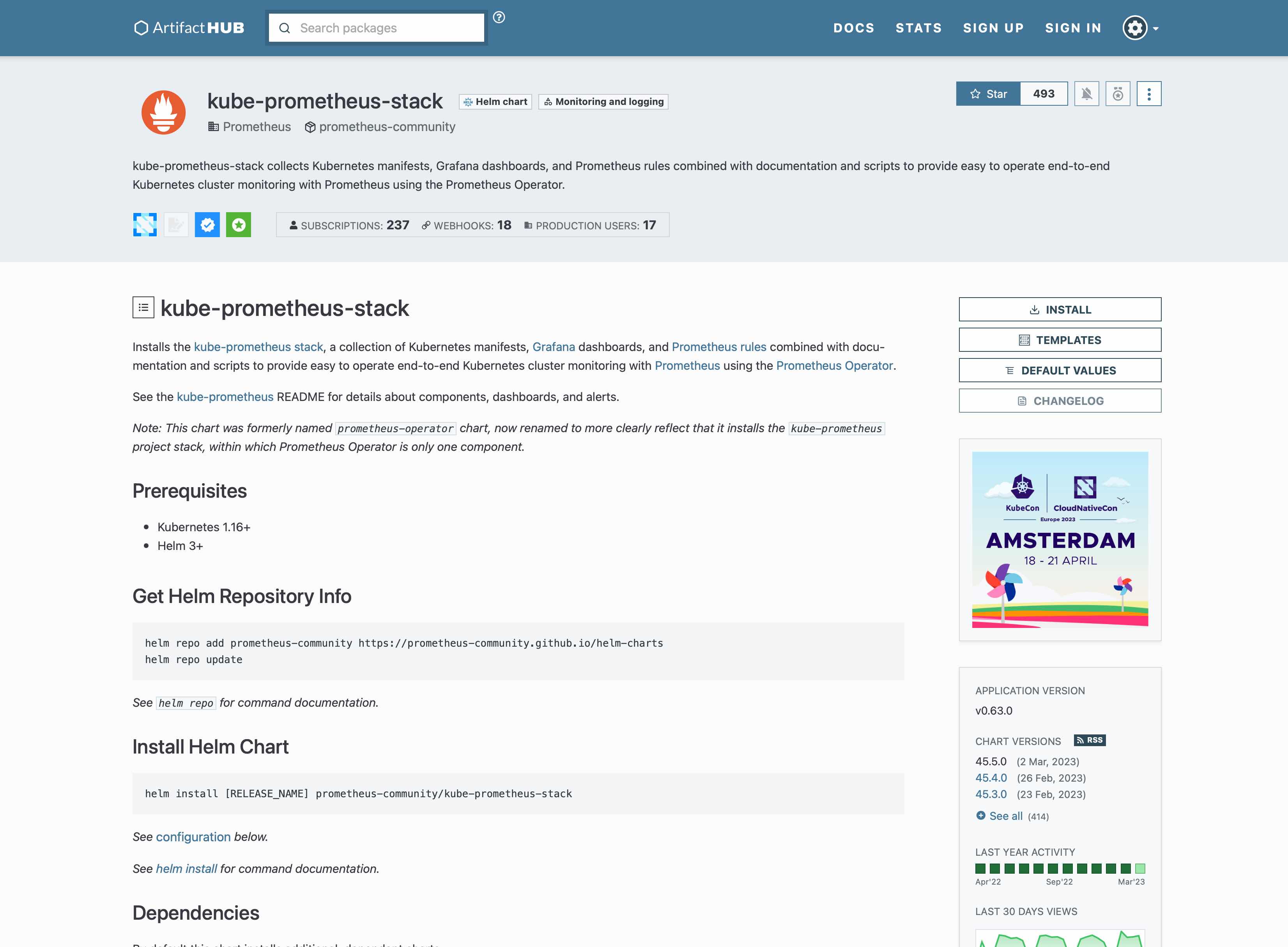
Task: Click the INSTALL button
Action: (1060, 310)
